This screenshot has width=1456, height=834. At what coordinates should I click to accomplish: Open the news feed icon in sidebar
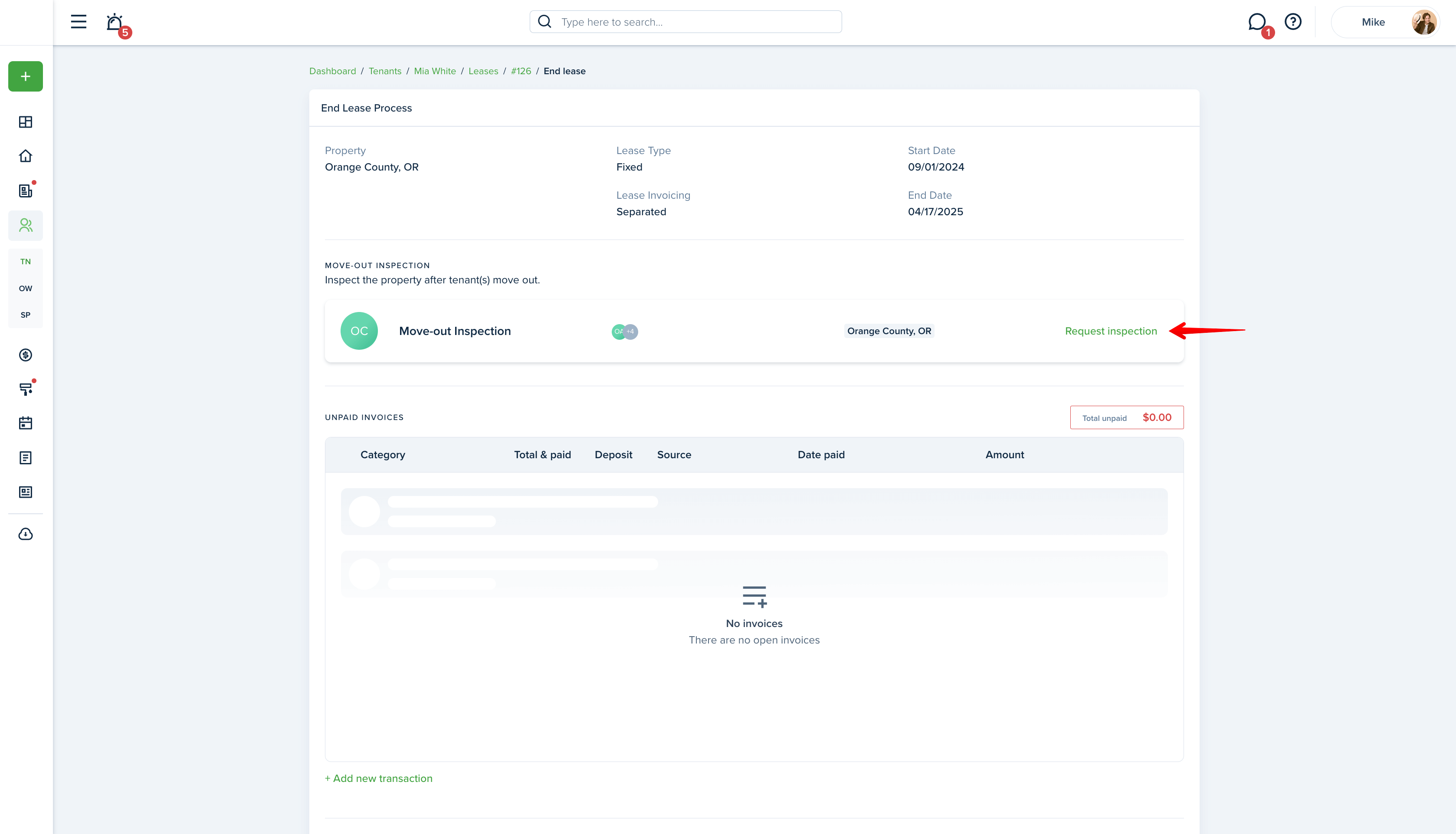25,492
